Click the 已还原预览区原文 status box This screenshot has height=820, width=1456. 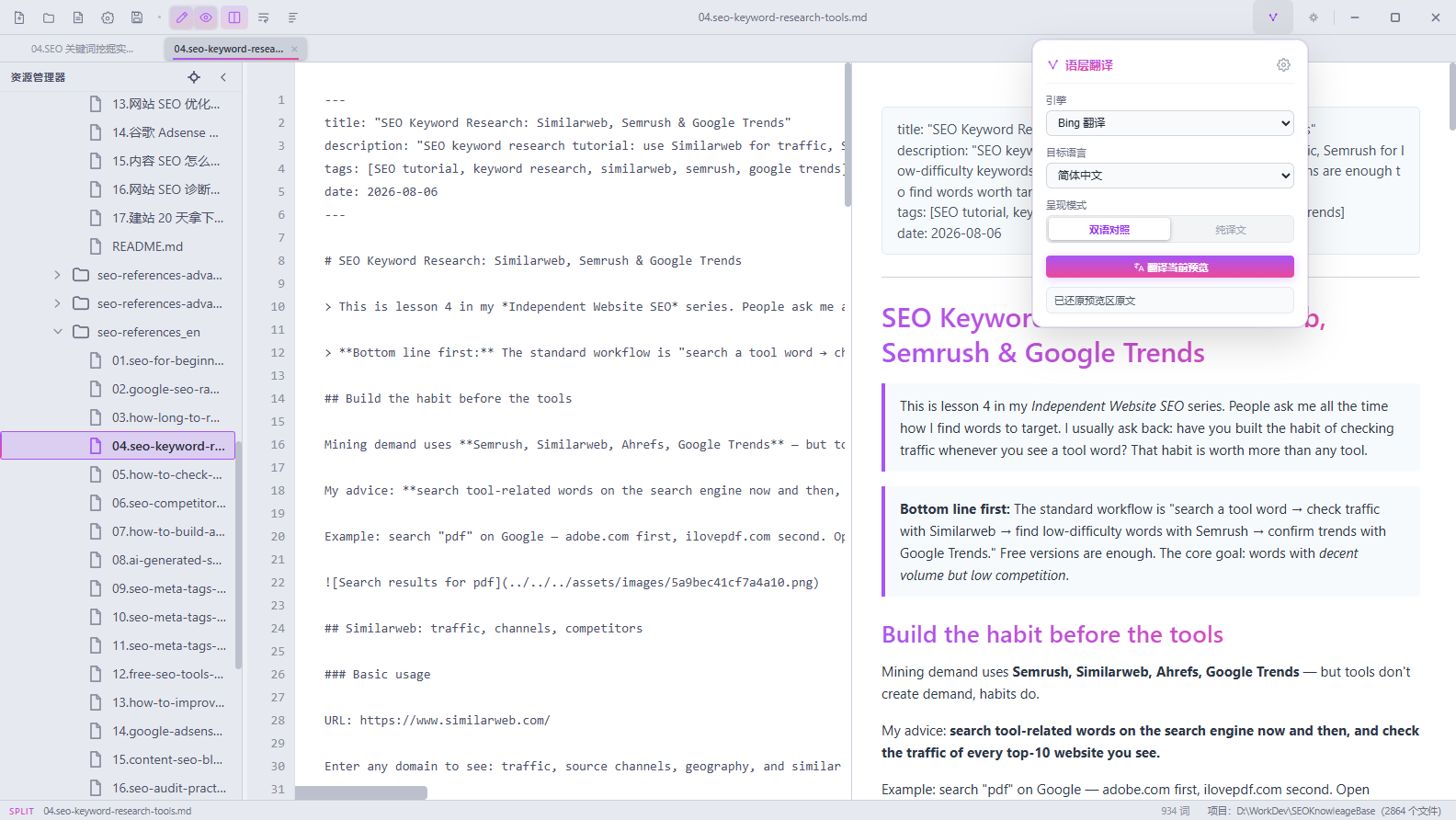click(x=1170, y=301)
